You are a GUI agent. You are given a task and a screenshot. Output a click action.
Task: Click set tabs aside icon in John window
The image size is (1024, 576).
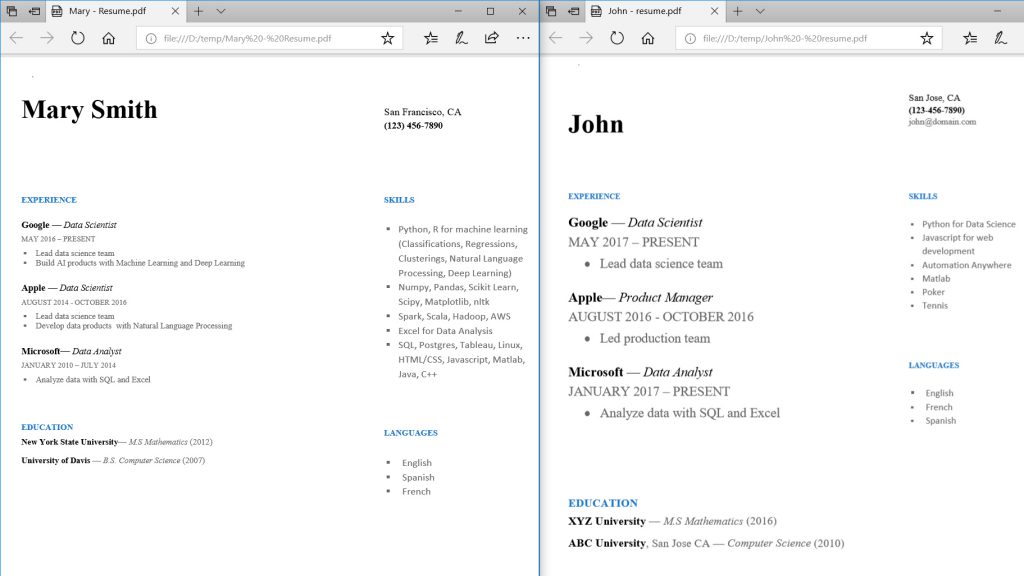pos(573,11)
